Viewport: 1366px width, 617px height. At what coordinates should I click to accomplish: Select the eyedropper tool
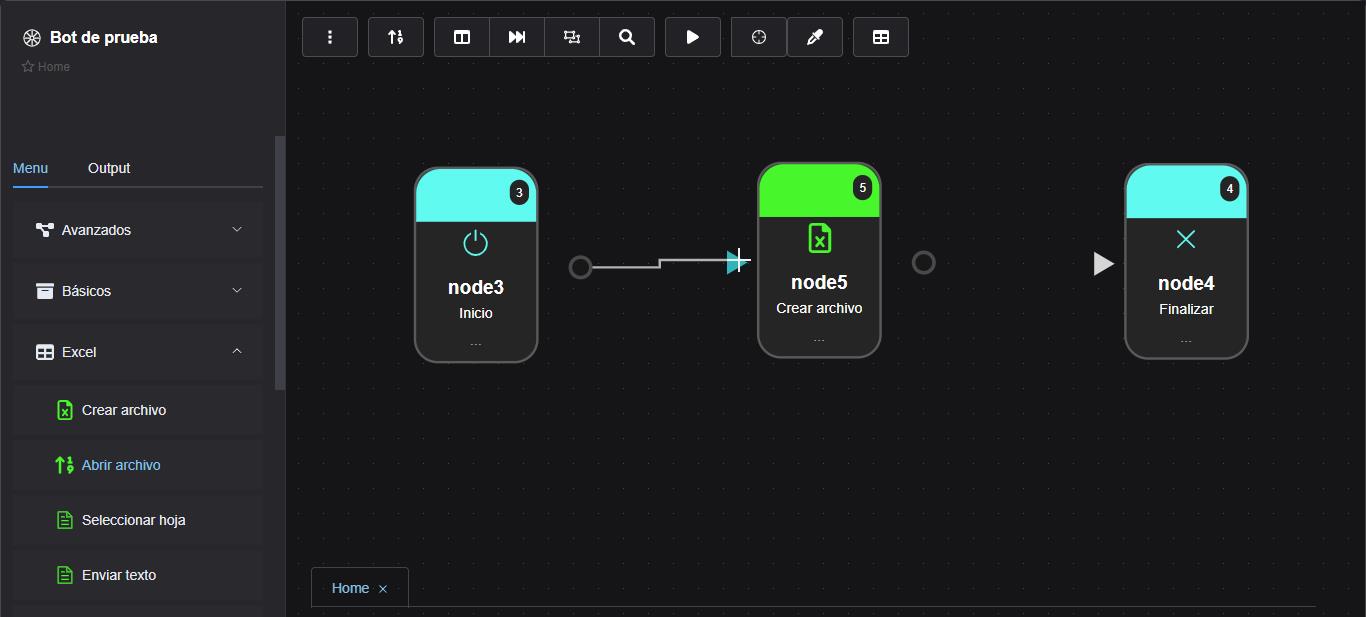[815, 37]
